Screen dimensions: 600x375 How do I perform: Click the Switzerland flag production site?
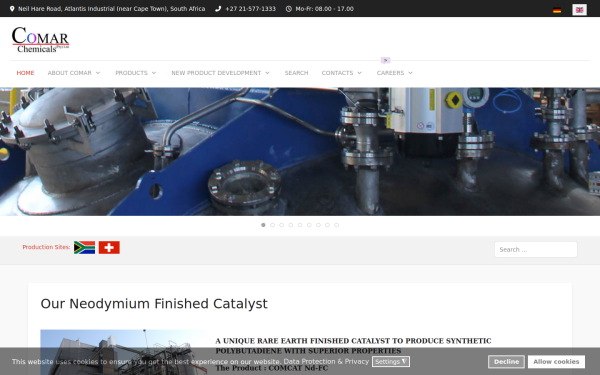(x=109, y=247)
